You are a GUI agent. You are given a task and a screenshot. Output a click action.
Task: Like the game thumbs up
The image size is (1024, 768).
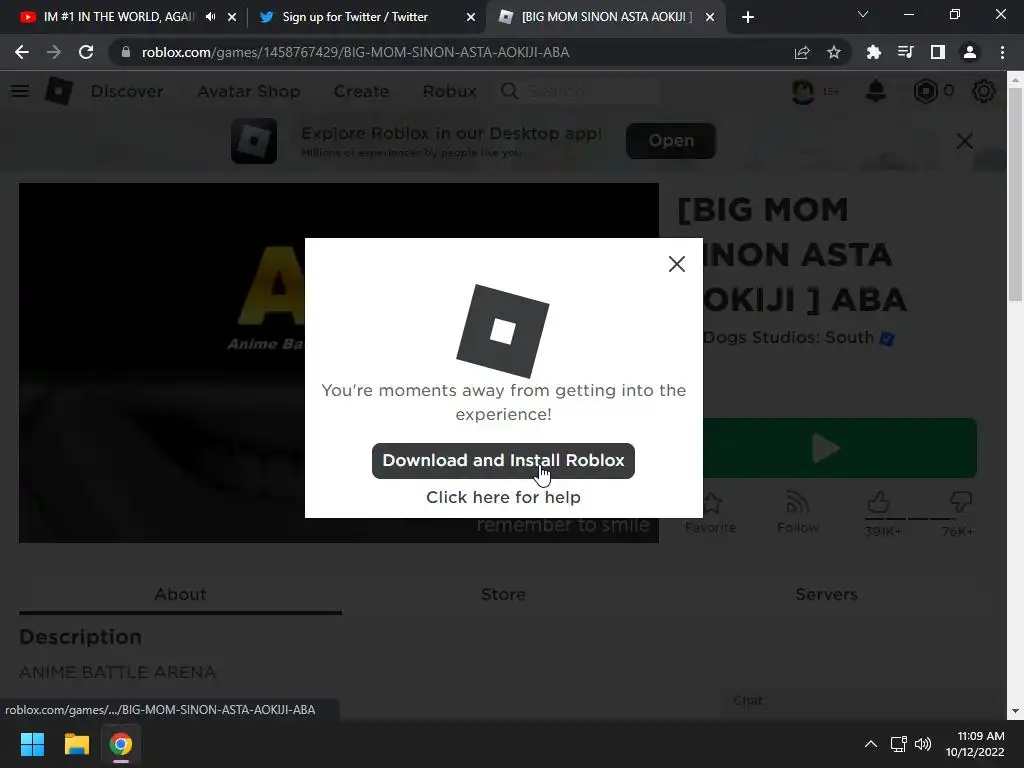pos(879,502)
